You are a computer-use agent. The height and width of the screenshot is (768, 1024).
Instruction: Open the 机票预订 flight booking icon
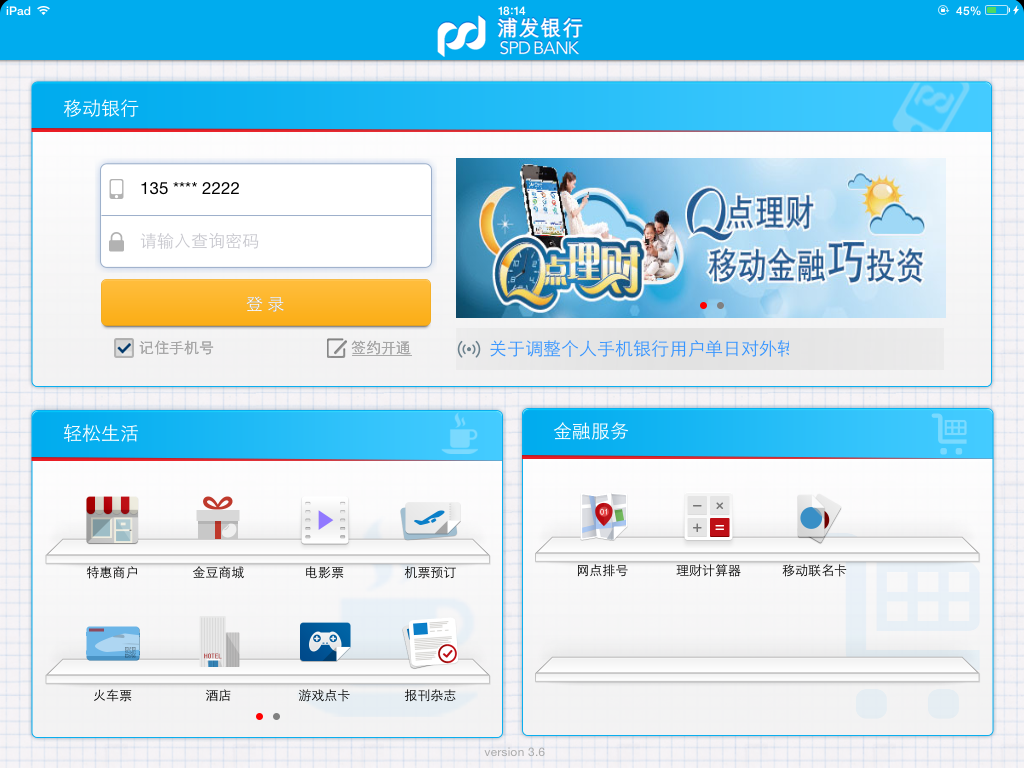(x=430, y=520)
